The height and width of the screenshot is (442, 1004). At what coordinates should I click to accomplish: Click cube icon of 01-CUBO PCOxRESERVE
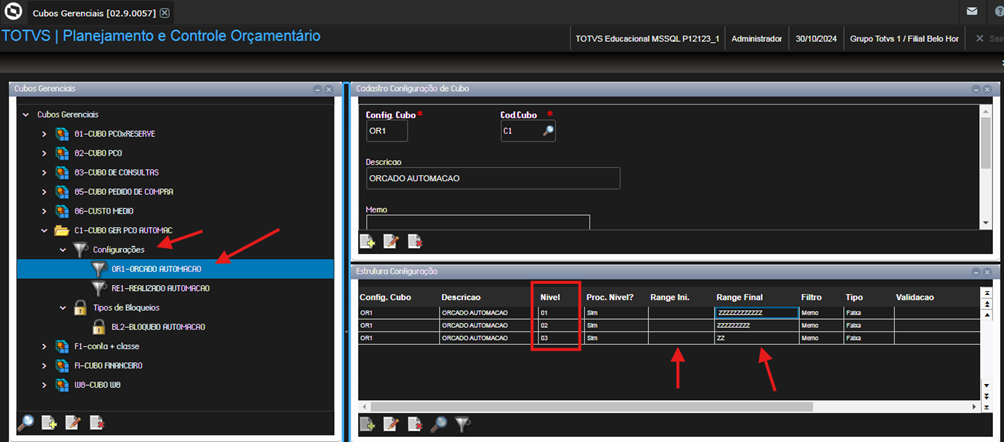pos(62,134)
